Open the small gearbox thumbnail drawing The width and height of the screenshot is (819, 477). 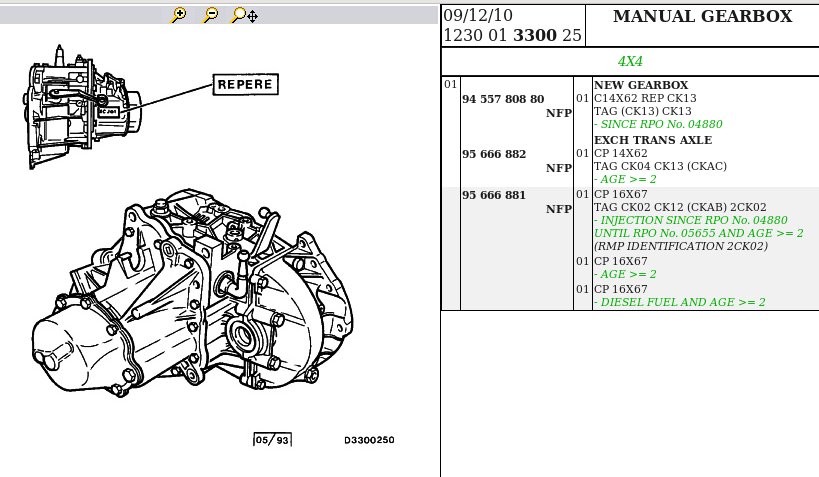84,107
